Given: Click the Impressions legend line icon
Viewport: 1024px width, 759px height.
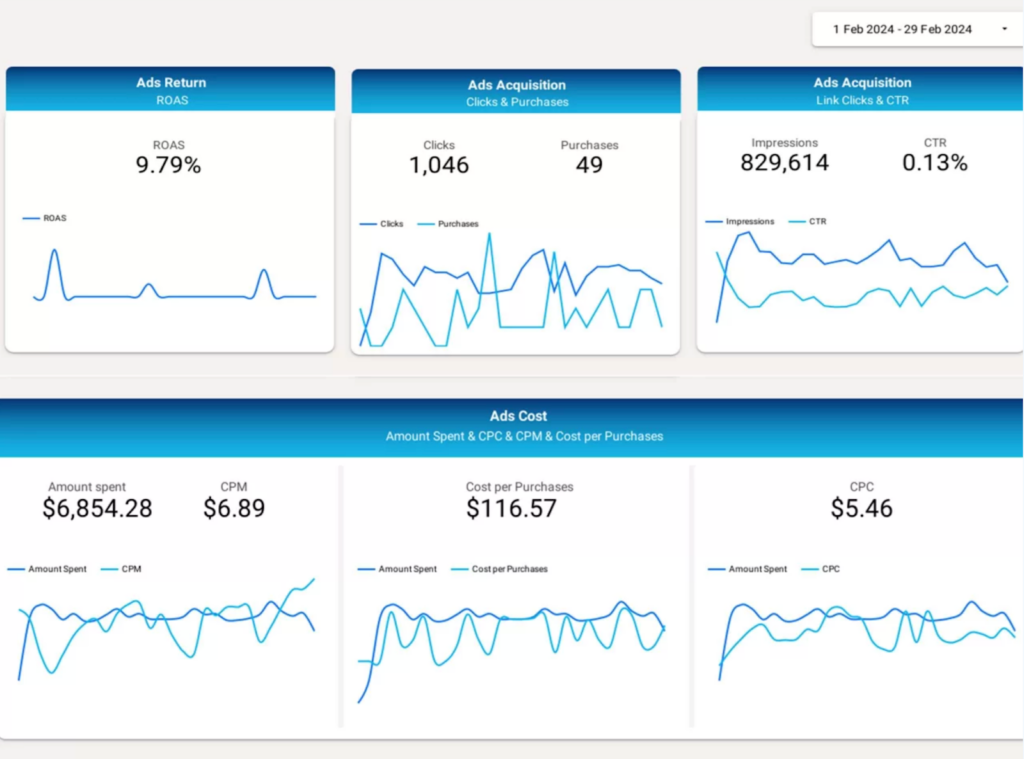Looking at the screenshot, I should tap(716, 221).
